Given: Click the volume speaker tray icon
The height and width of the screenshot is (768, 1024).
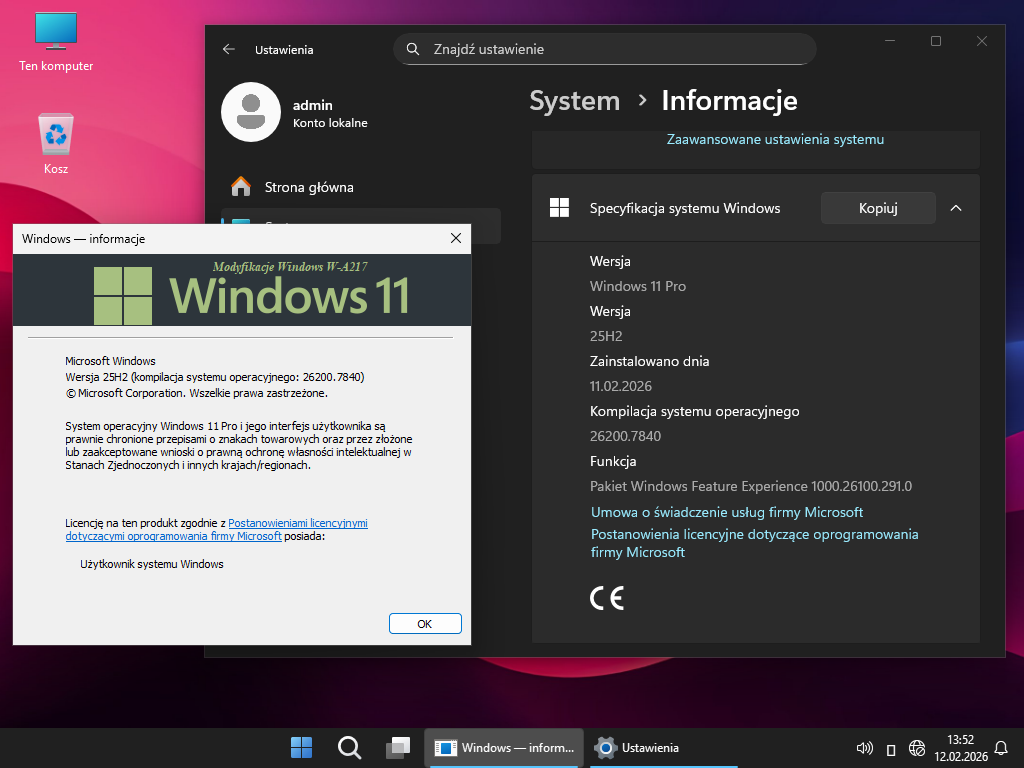Looking at the screenshot, I should pyautogui.click(x=865, y=748).
